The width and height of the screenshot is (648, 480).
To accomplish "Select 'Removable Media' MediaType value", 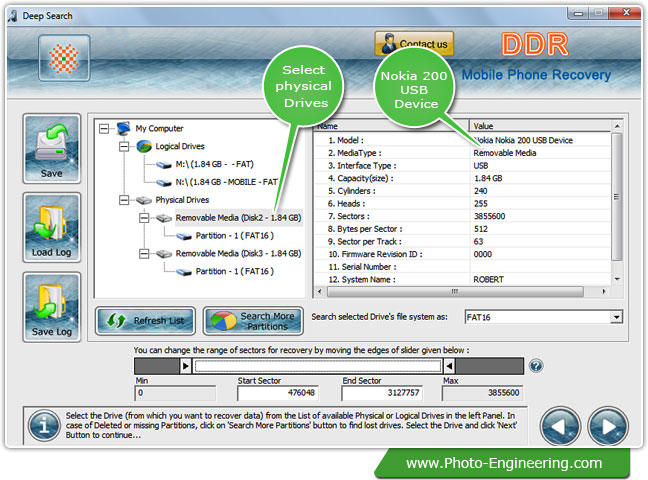I will point(505,153).
